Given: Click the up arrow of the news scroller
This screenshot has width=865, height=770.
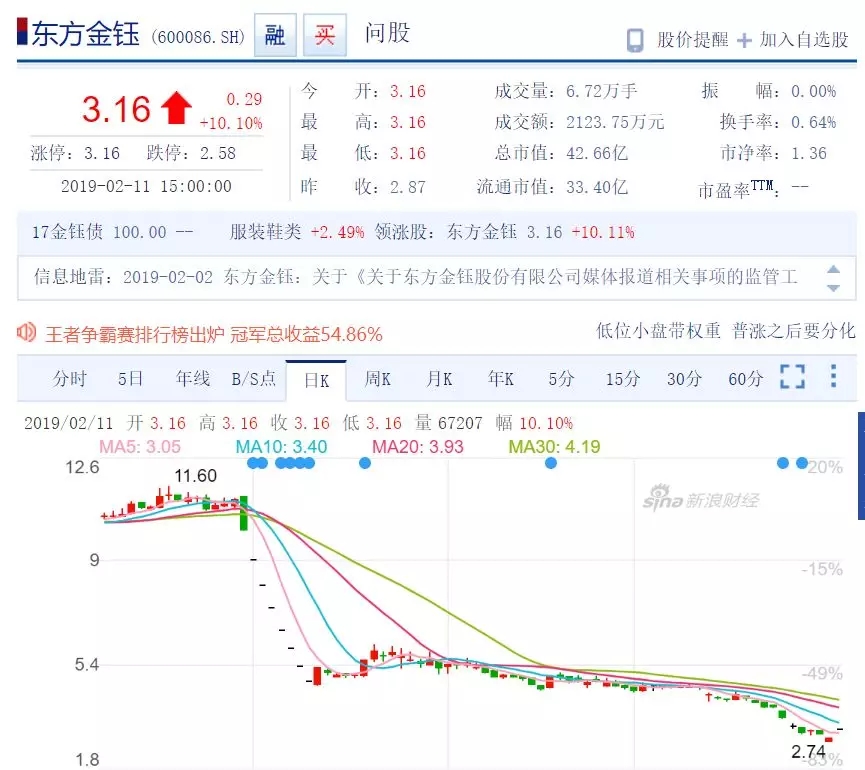Looking at the screenshot, I should pyautogui.click(x=834, y=269).
